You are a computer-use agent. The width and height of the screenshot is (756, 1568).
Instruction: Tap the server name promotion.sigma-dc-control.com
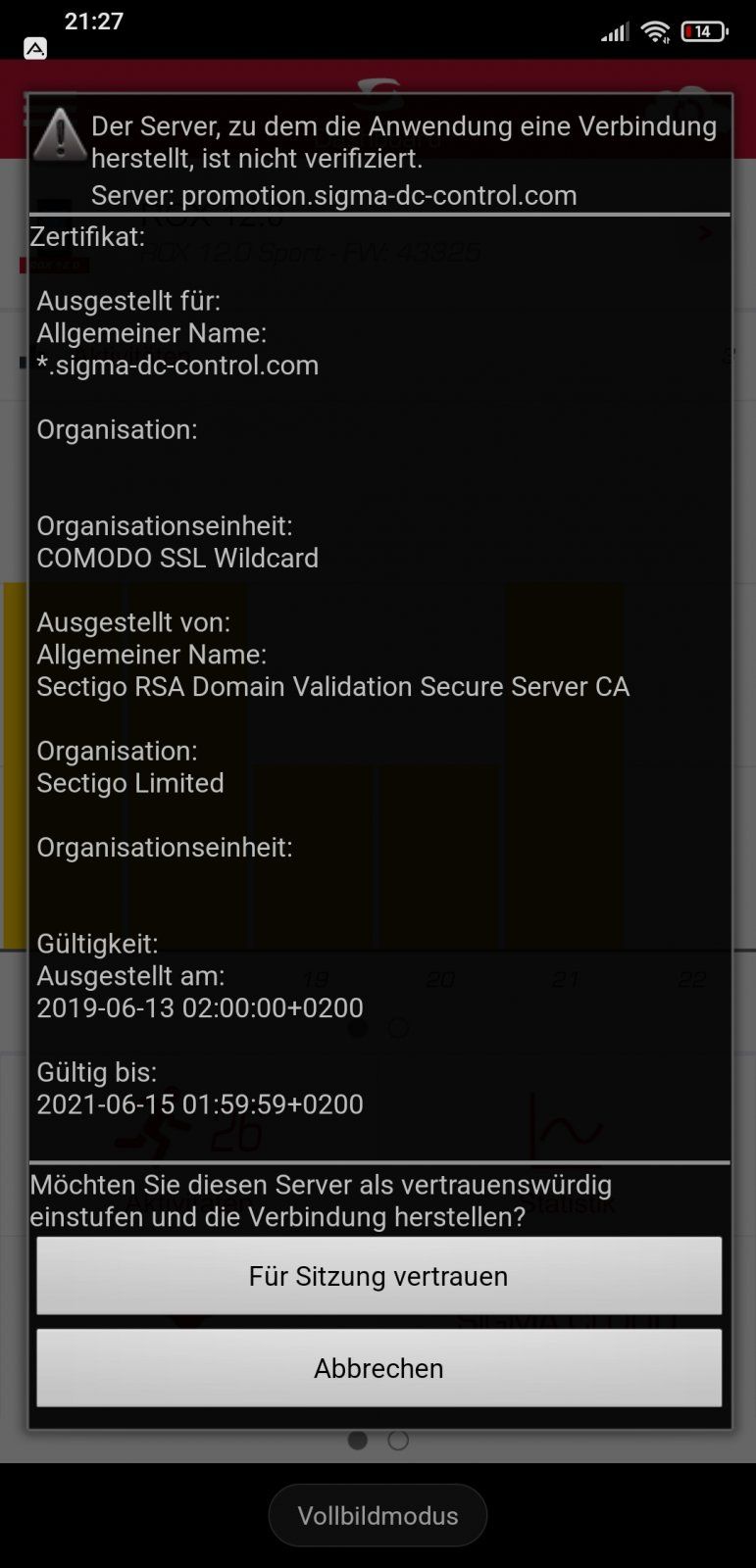point(379,195)
